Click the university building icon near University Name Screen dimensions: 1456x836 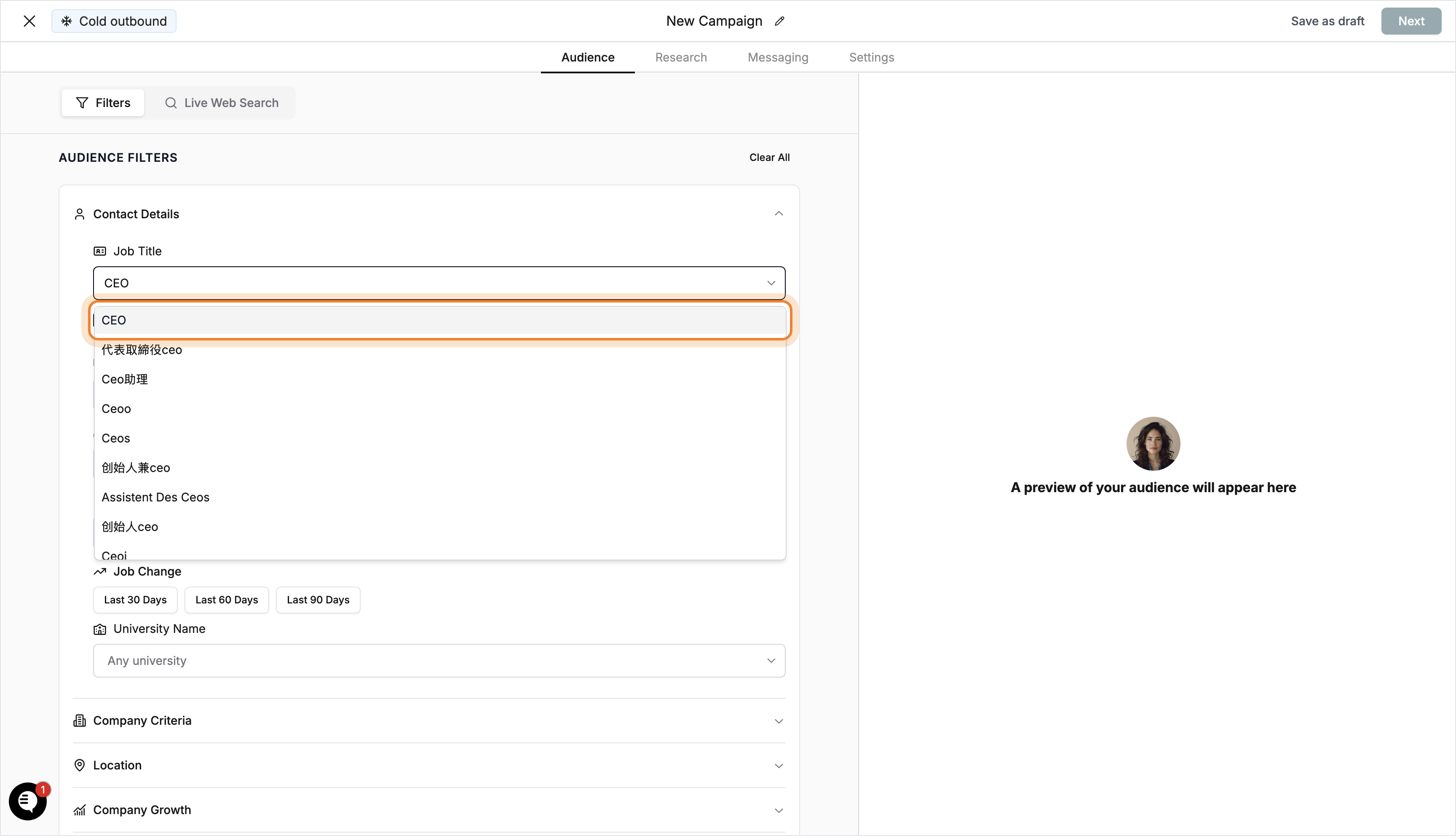tap(99, 629)
